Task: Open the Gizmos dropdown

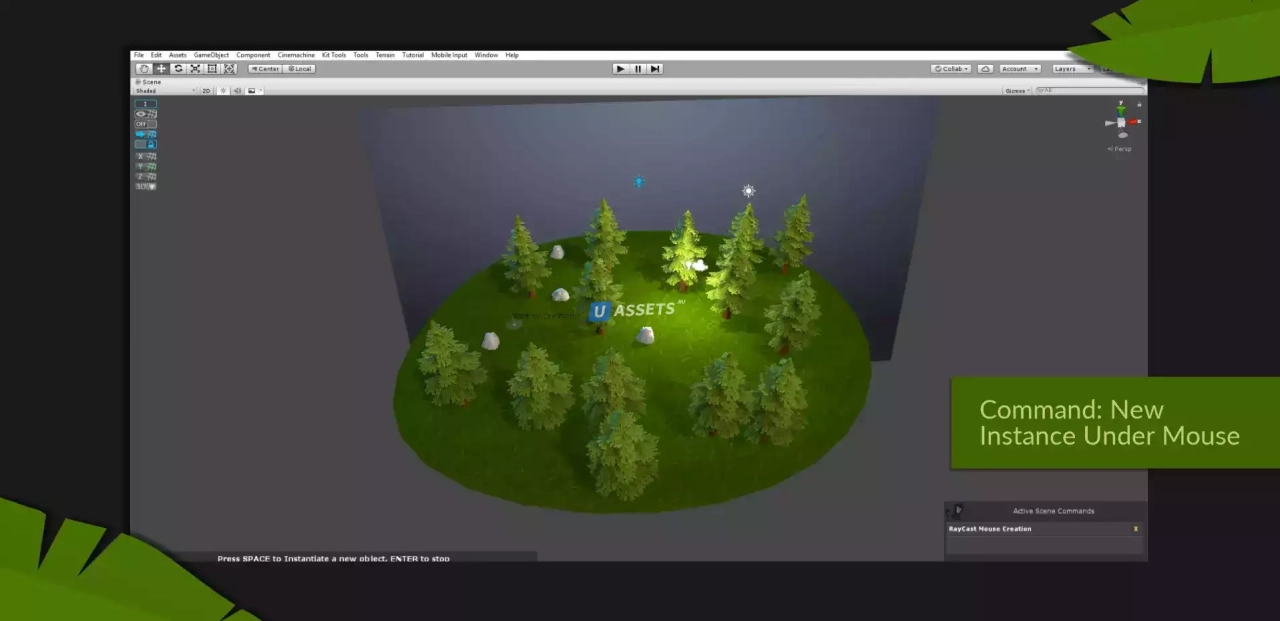Action: 1017,91
